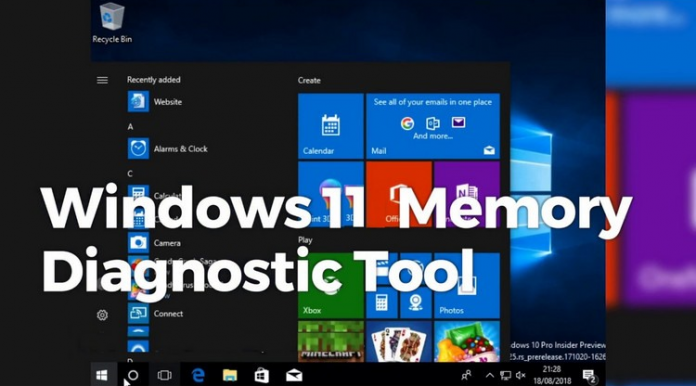
Task: Show hidden tray icons chevron
Action: [x=490, y=375]
